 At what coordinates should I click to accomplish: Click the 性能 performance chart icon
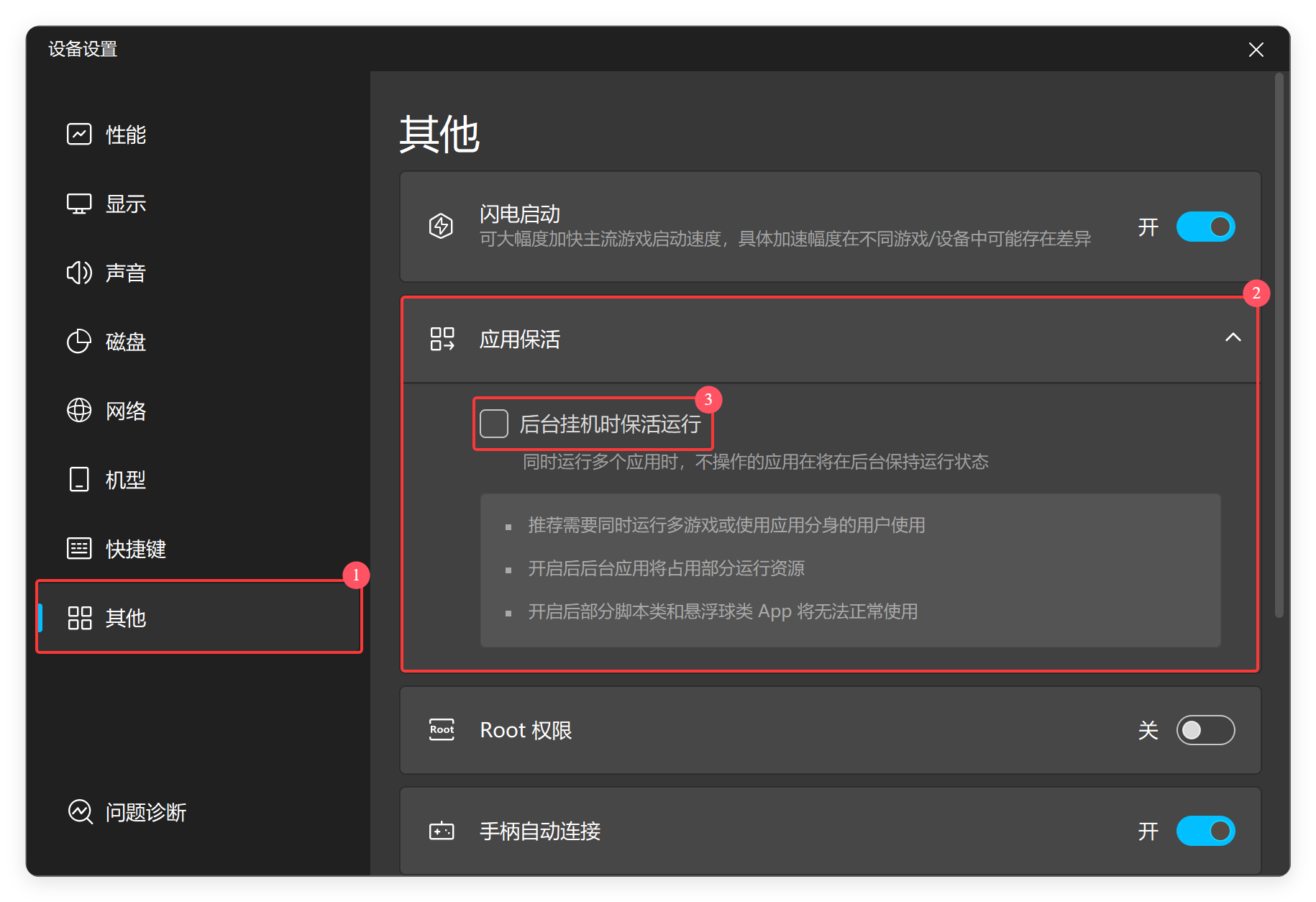79,135
